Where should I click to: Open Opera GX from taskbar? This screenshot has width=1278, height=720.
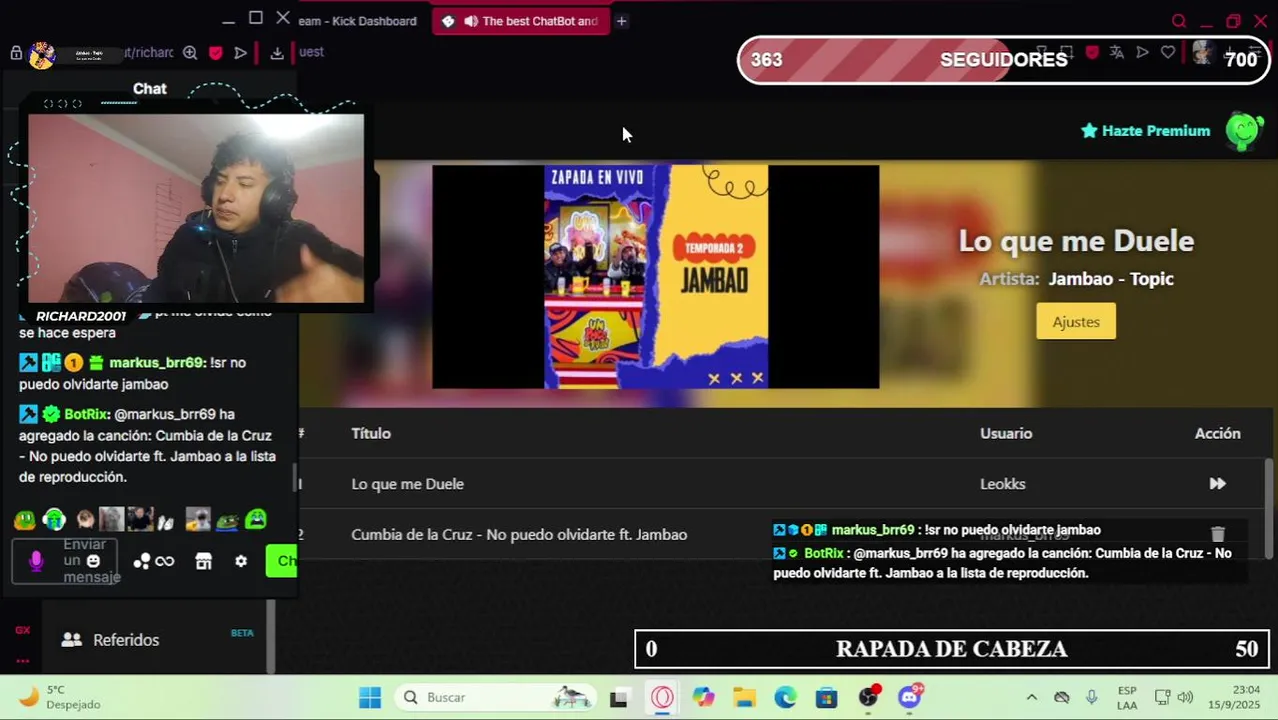point(662,698)
